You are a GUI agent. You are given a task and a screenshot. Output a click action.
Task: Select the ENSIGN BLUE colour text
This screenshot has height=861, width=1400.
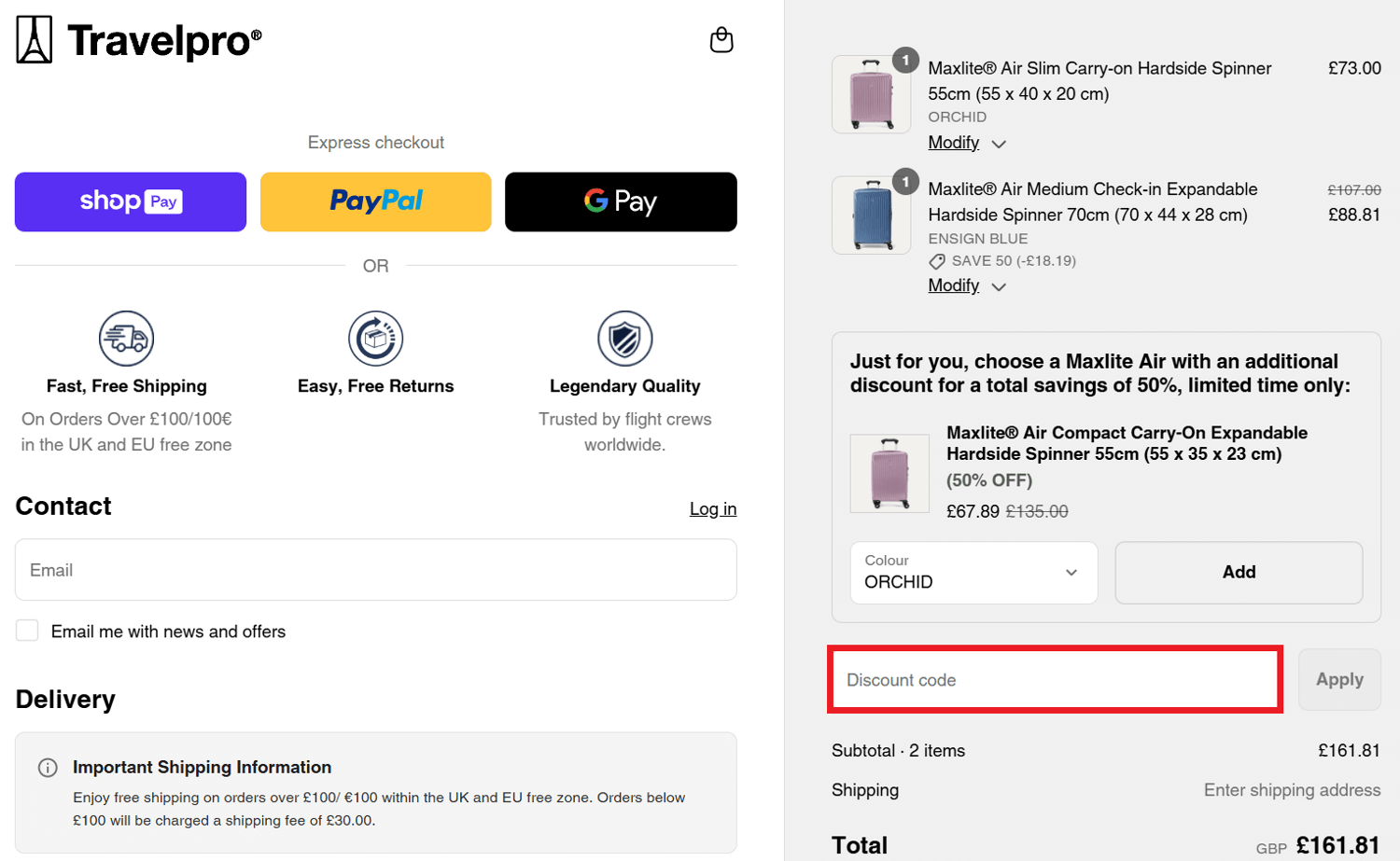click(977, 239)
